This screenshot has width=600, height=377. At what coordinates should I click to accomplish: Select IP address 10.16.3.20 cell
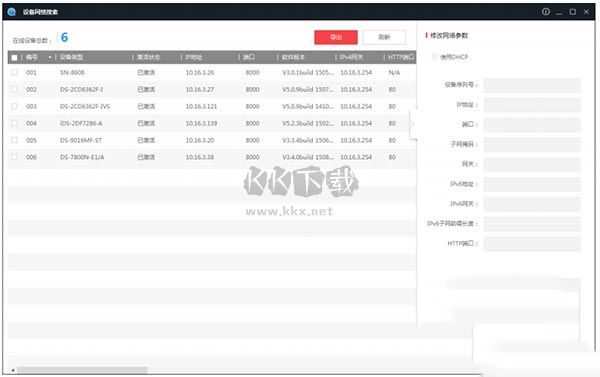tap(200, 140)
